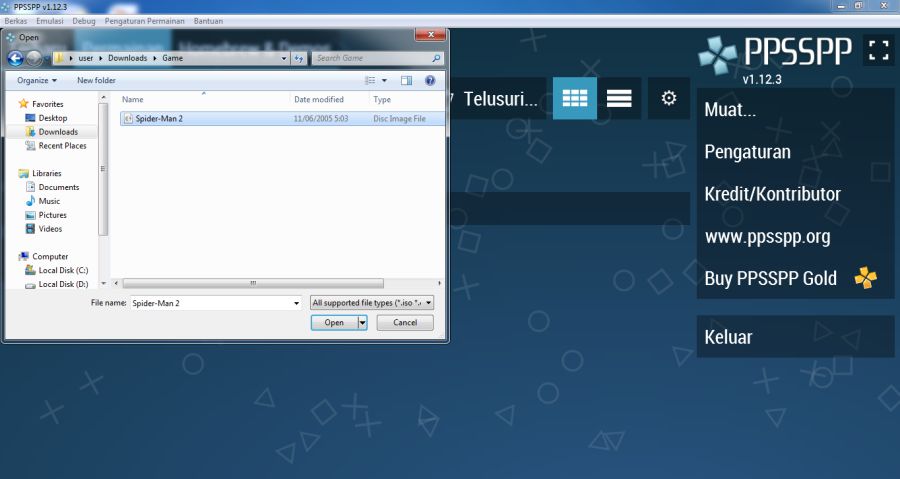Select Downloads in navigation pane
Viewport: 900px width, 479px height.
point(58,131)
